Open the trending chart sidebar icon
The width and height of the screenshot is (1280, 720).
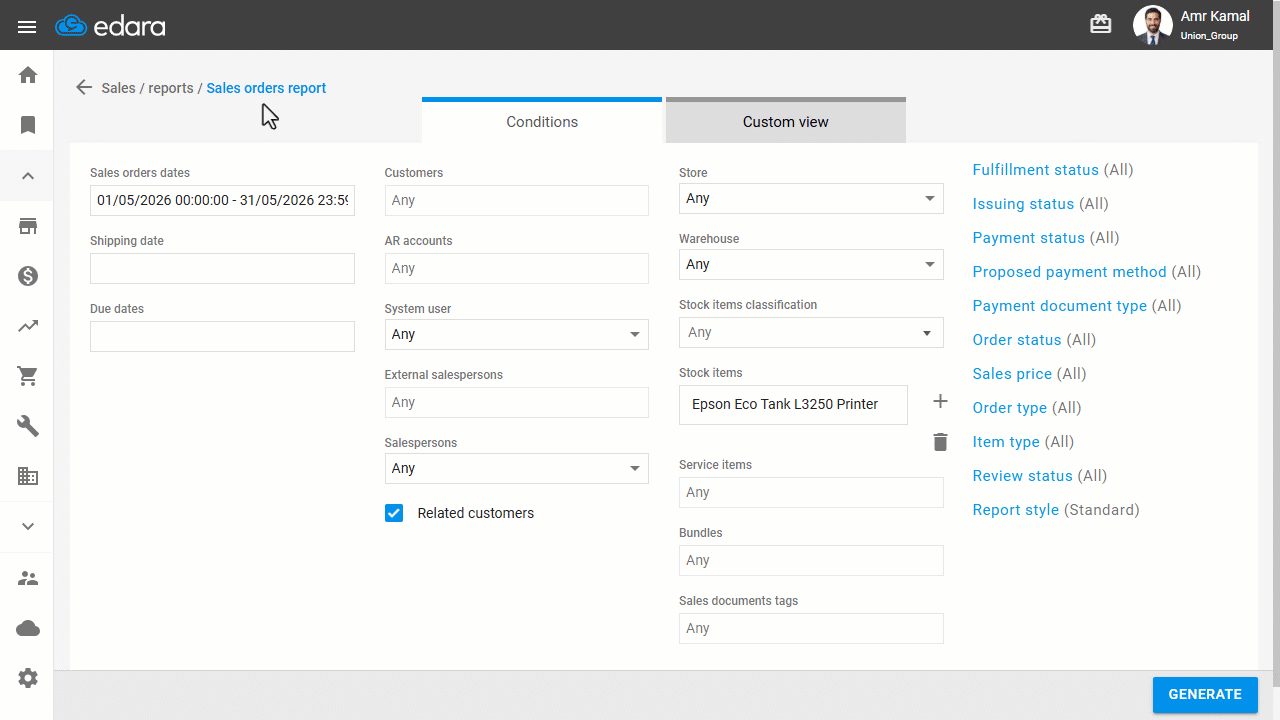[28, 326]
